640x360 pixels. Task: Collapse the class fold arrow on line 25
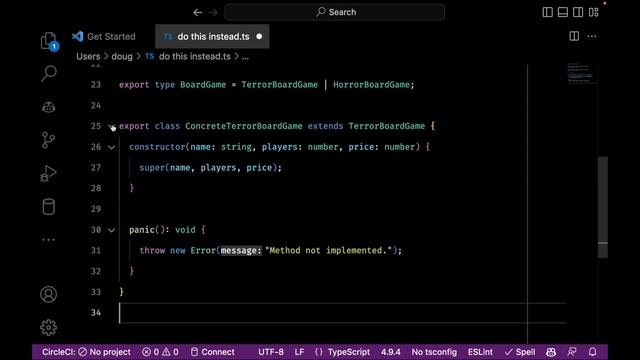pyautogui.click(x=111, y=127)
